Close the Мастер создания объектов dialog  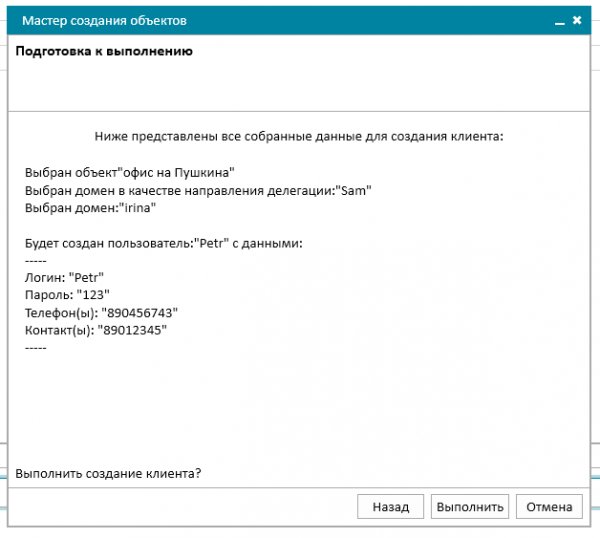point(577,20)
